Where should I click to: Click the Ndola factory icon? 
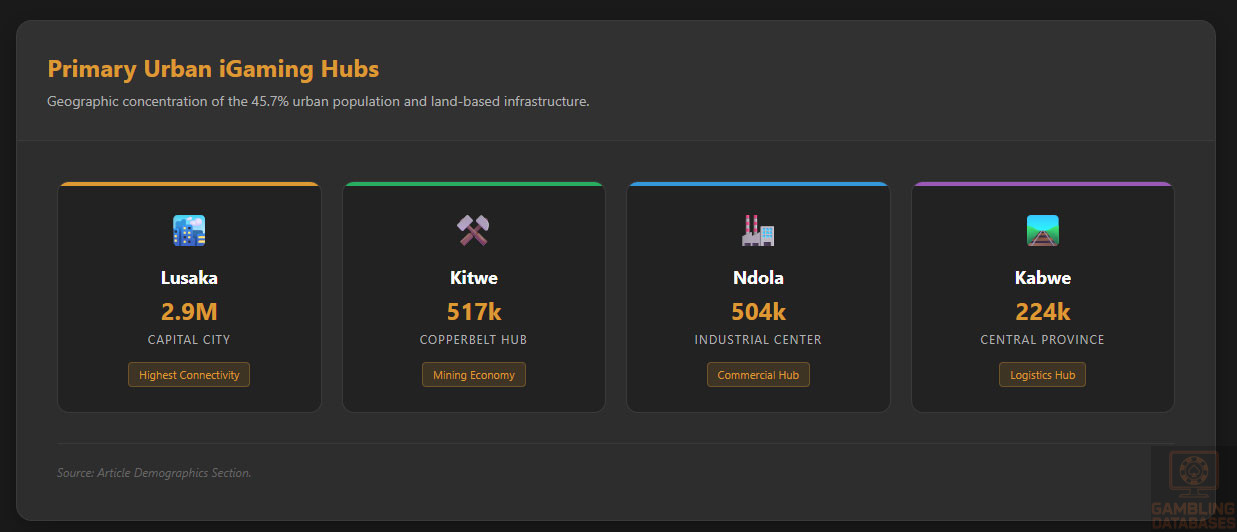point(758,231)
